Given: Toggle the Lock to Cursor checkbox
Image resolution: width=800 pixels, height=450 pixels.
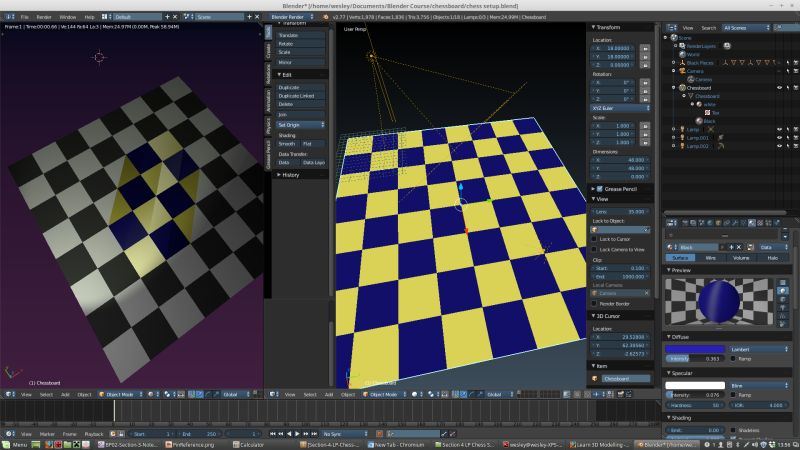Looking at the screenshot, I should pyautogui.click(x=594, y=239).
